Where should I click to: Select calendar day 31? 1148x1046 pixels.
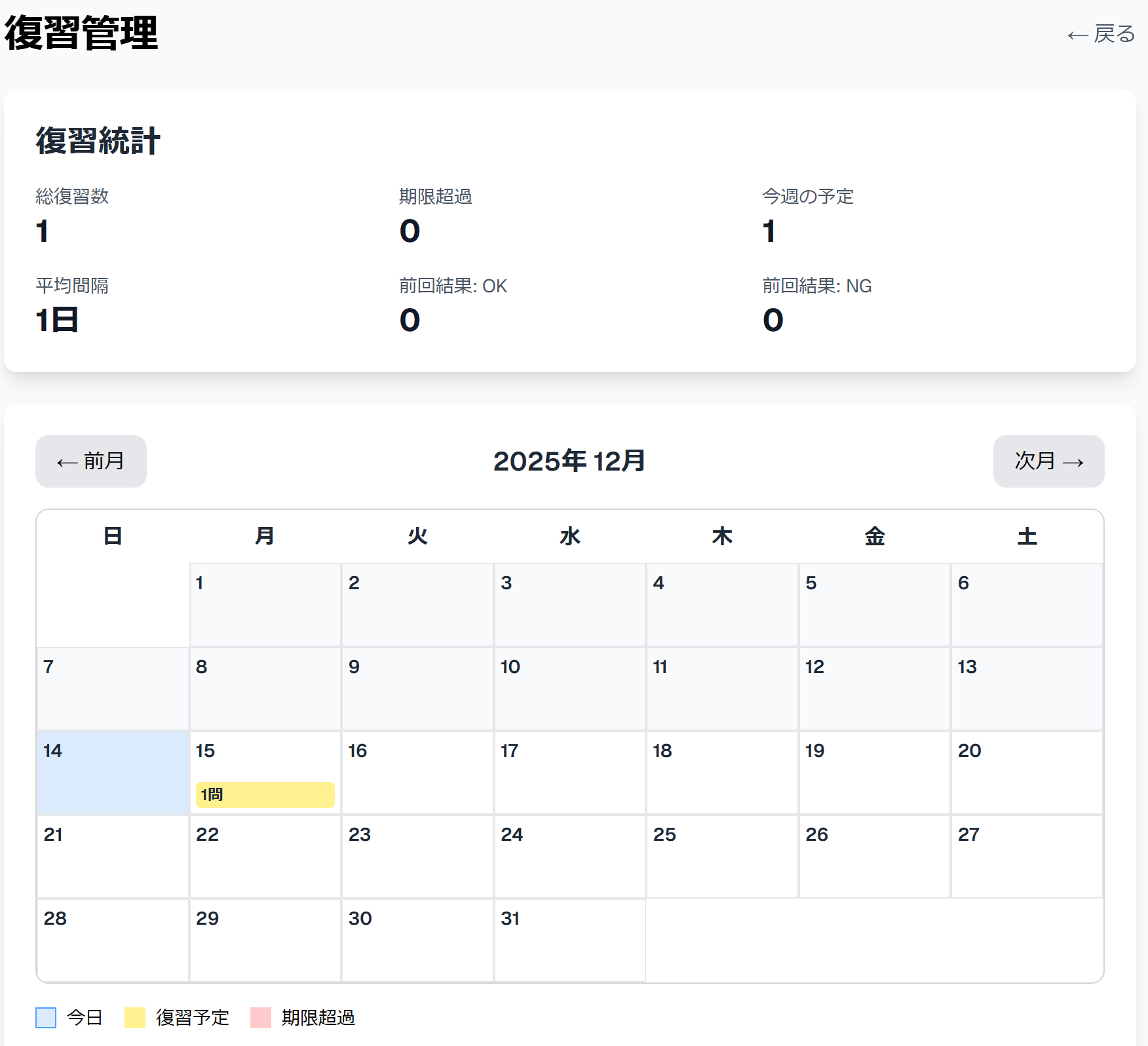(570, 940)
